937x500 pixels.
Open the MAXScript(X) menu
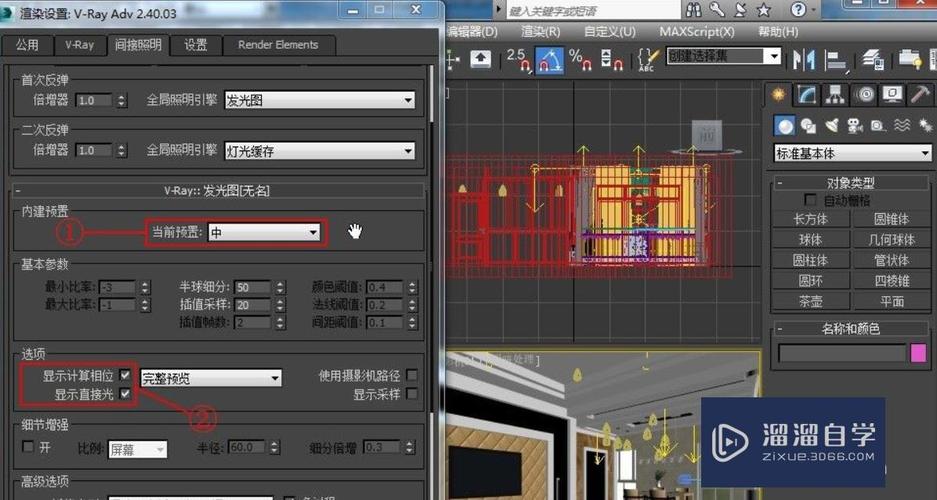[x=697, y=31]
